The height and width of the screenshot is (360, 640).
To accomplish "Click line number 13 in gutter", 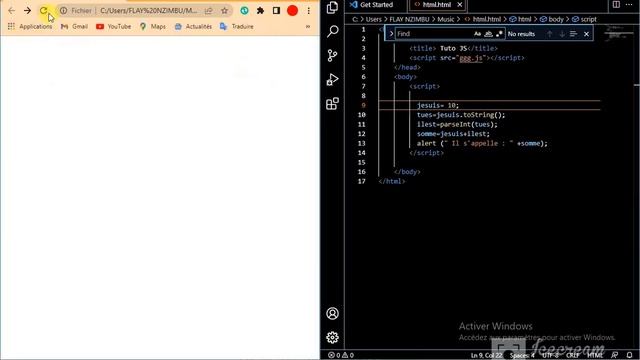I will click(x=362, y=143).
